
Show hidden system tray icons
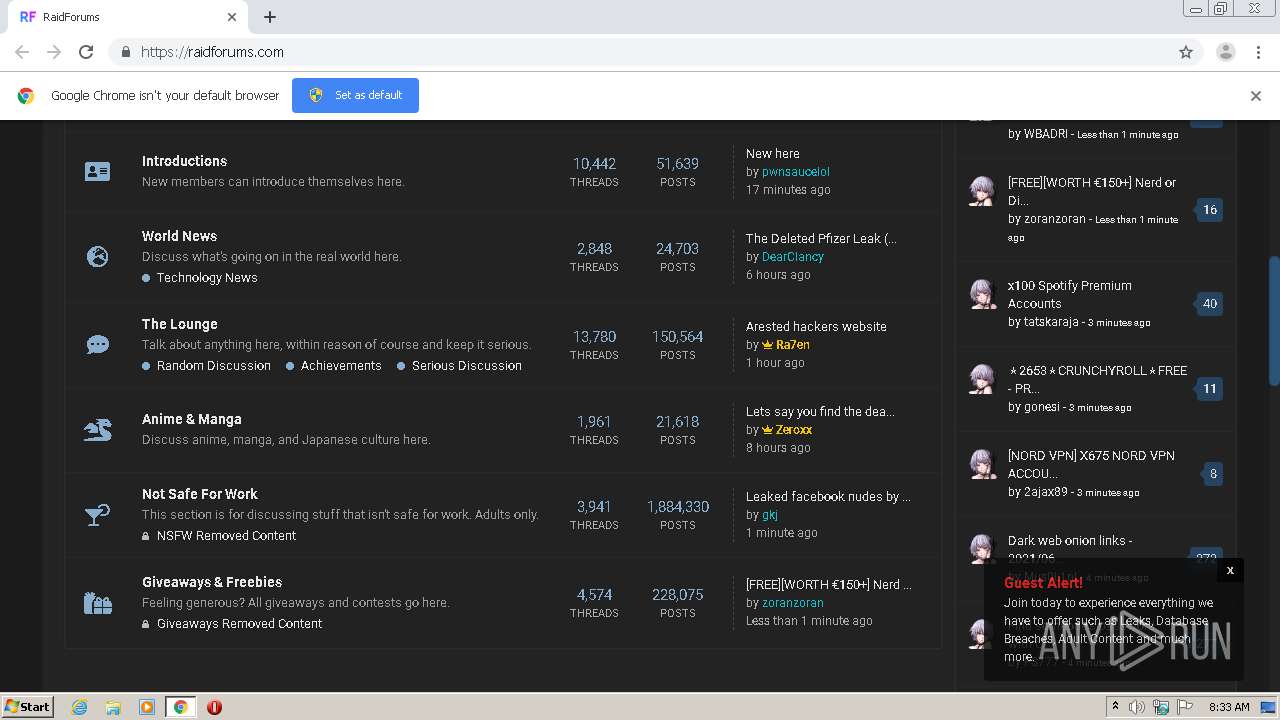1115,707
